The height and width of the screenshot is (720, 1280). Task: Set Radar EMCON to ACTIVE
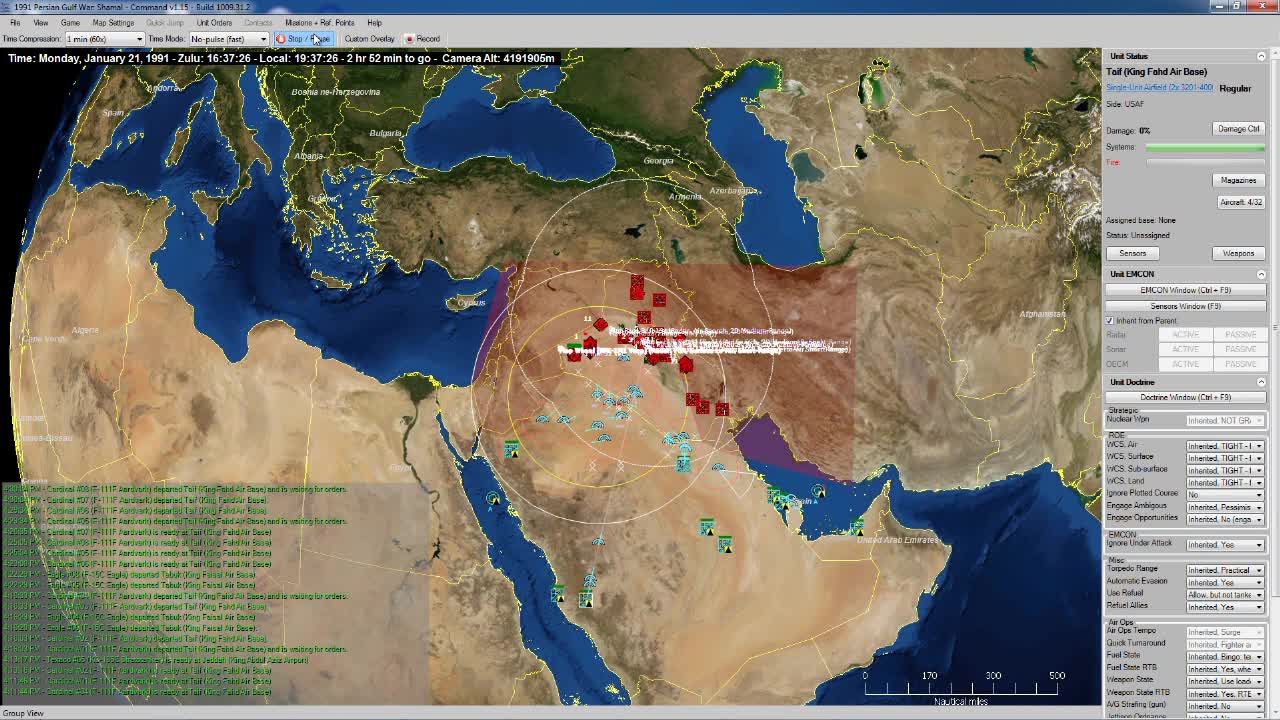[1185, 335]
